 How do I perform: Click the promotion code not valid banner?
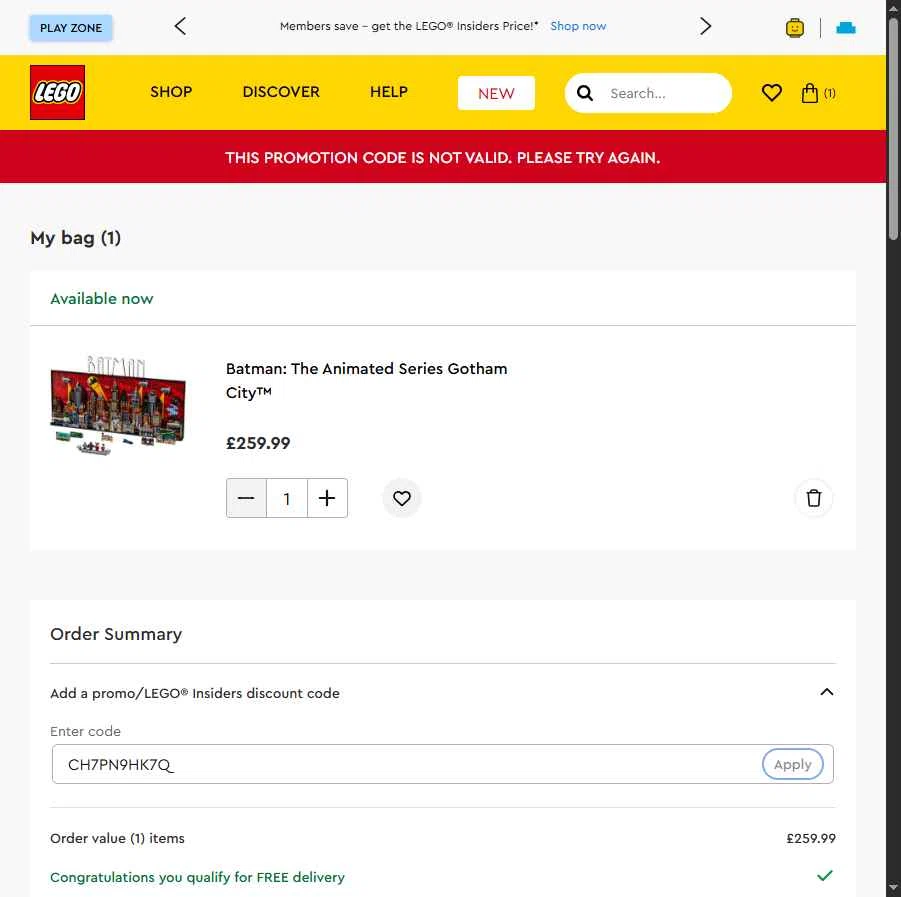(x=442, y=157)
